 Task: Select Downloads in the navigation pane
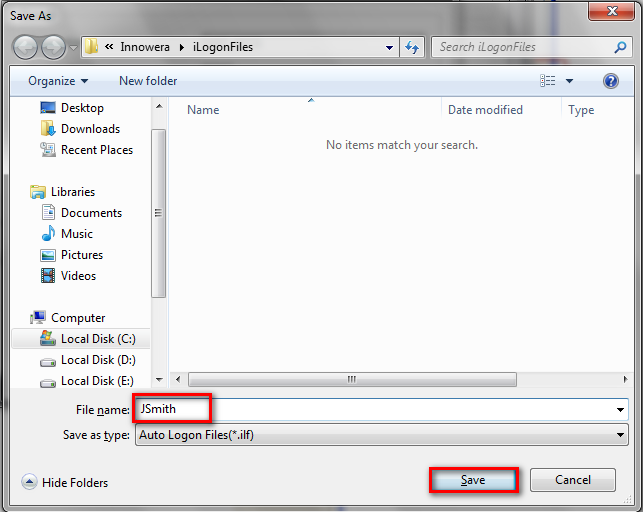coord(90,129)
